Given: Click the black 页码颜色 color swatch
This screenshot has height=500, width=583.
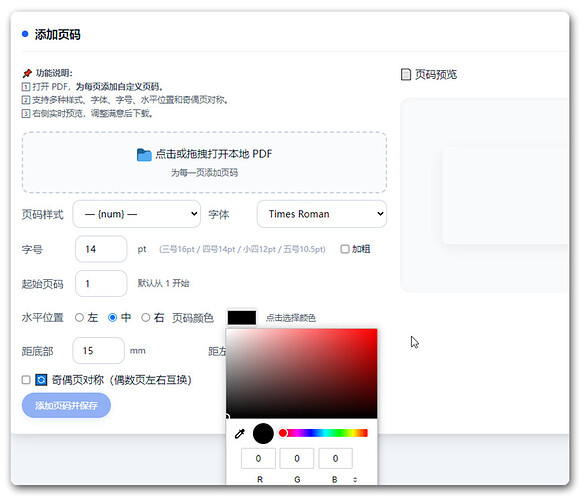Looking at the screenshot, I should 242,318.
